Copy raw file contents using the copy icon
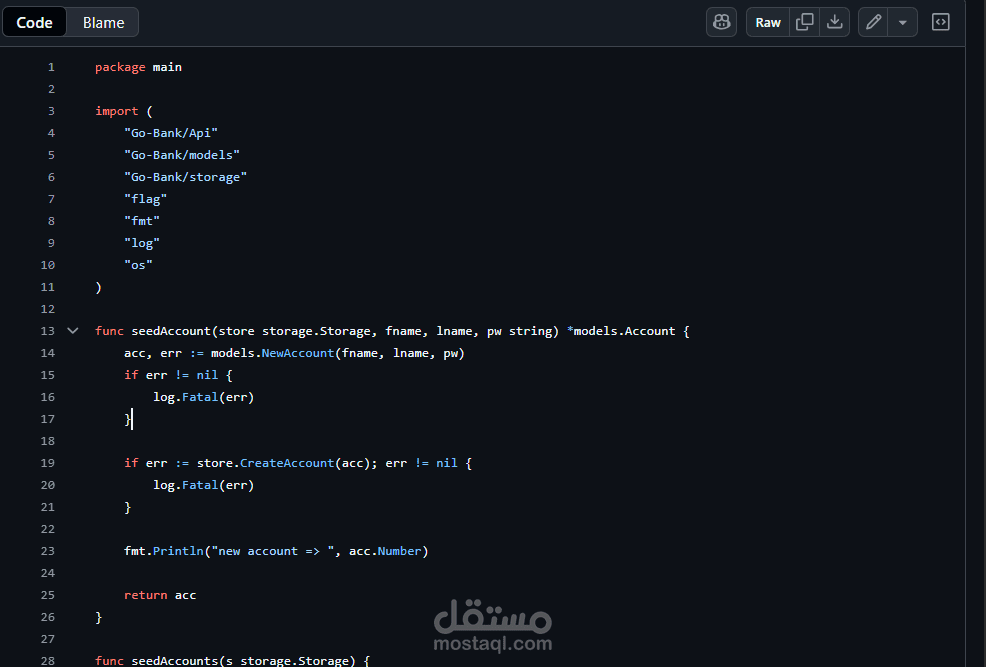The width and height of the screenshot is (986, 667). pyautogui.click(x=803, y=21)
